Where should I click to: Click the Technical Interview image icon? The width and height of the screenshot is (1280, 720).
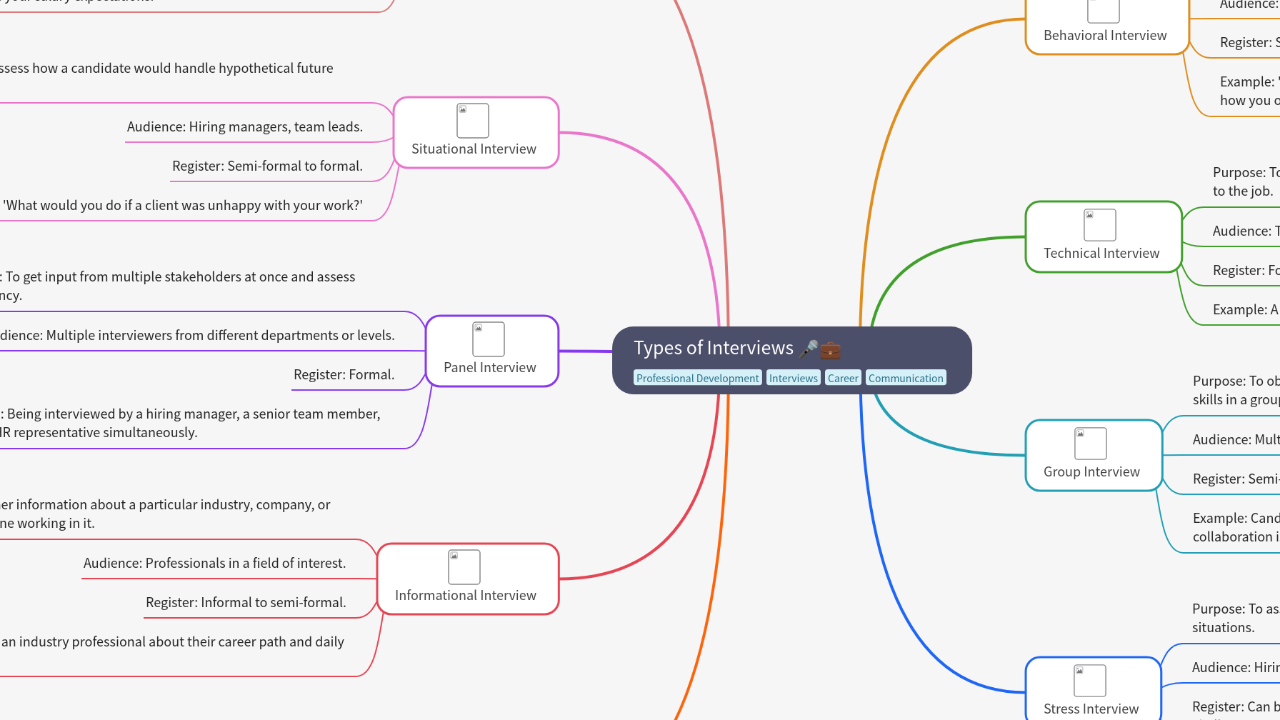point(1100,225)
